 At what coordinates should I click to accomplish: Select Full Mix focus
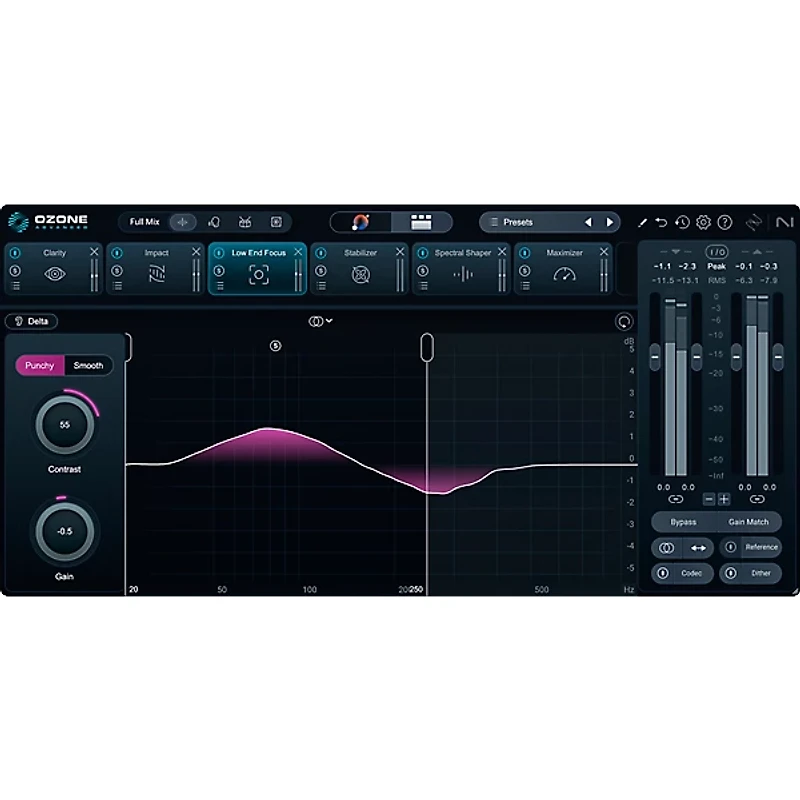click(x=144, y=222)
